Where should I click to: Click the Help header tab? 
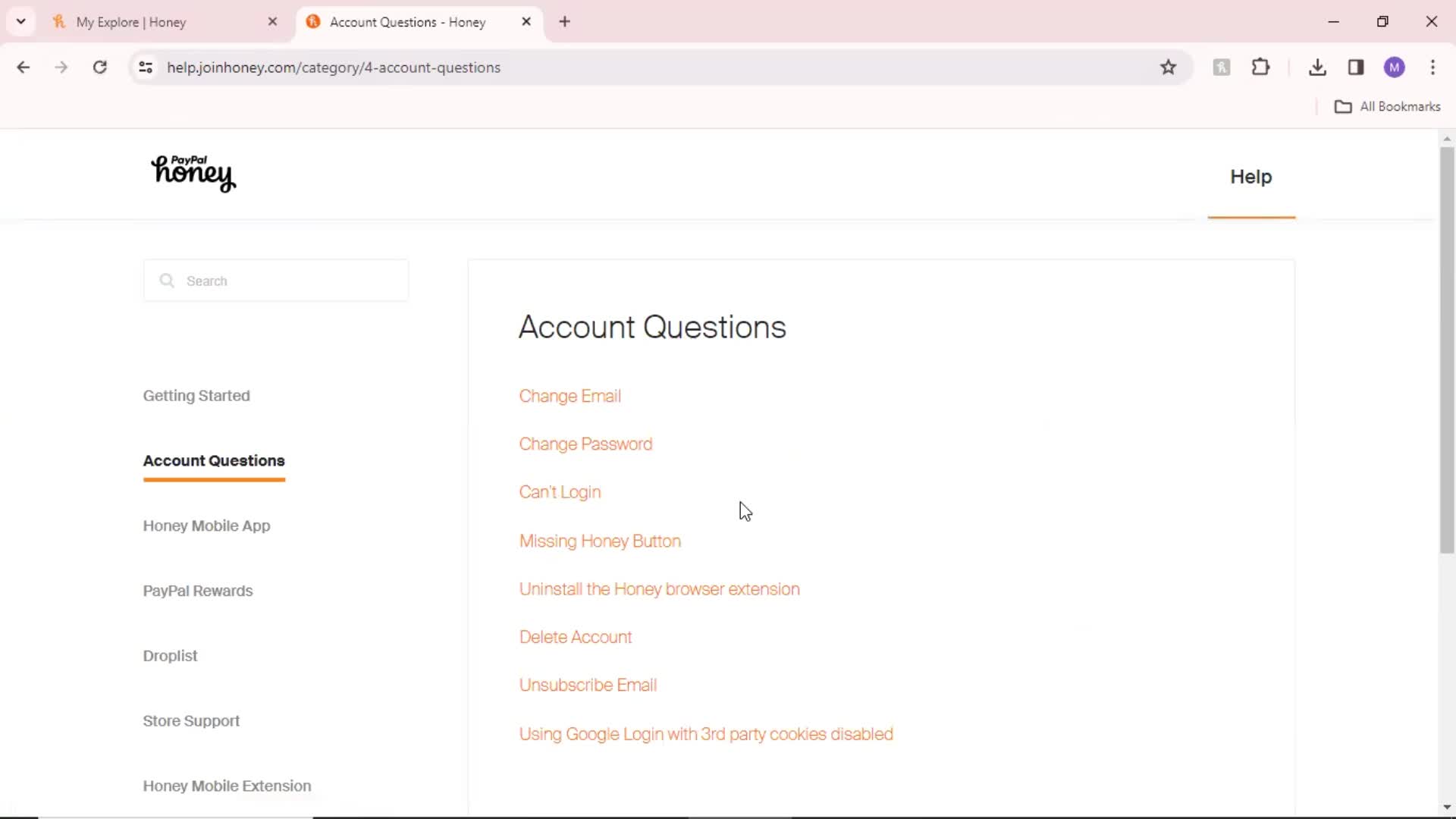1251,177
